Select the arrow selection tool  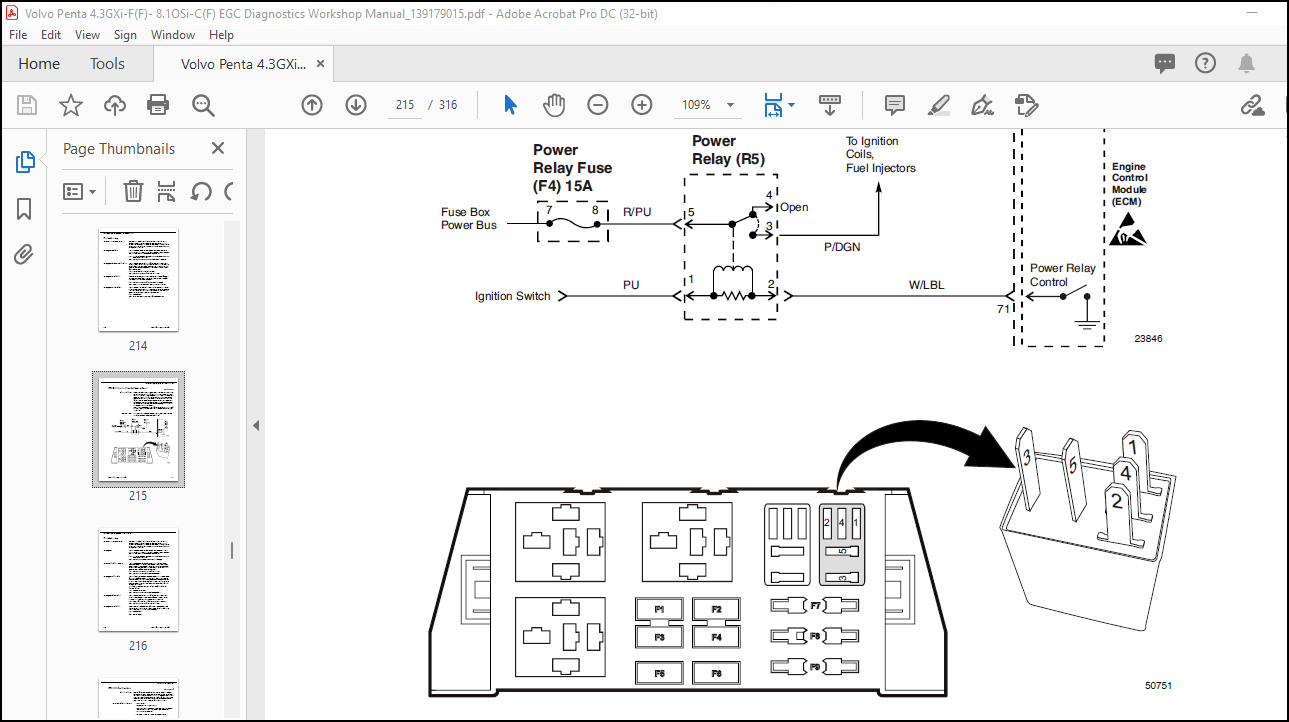pyautogui.click(x=511, y=105)
